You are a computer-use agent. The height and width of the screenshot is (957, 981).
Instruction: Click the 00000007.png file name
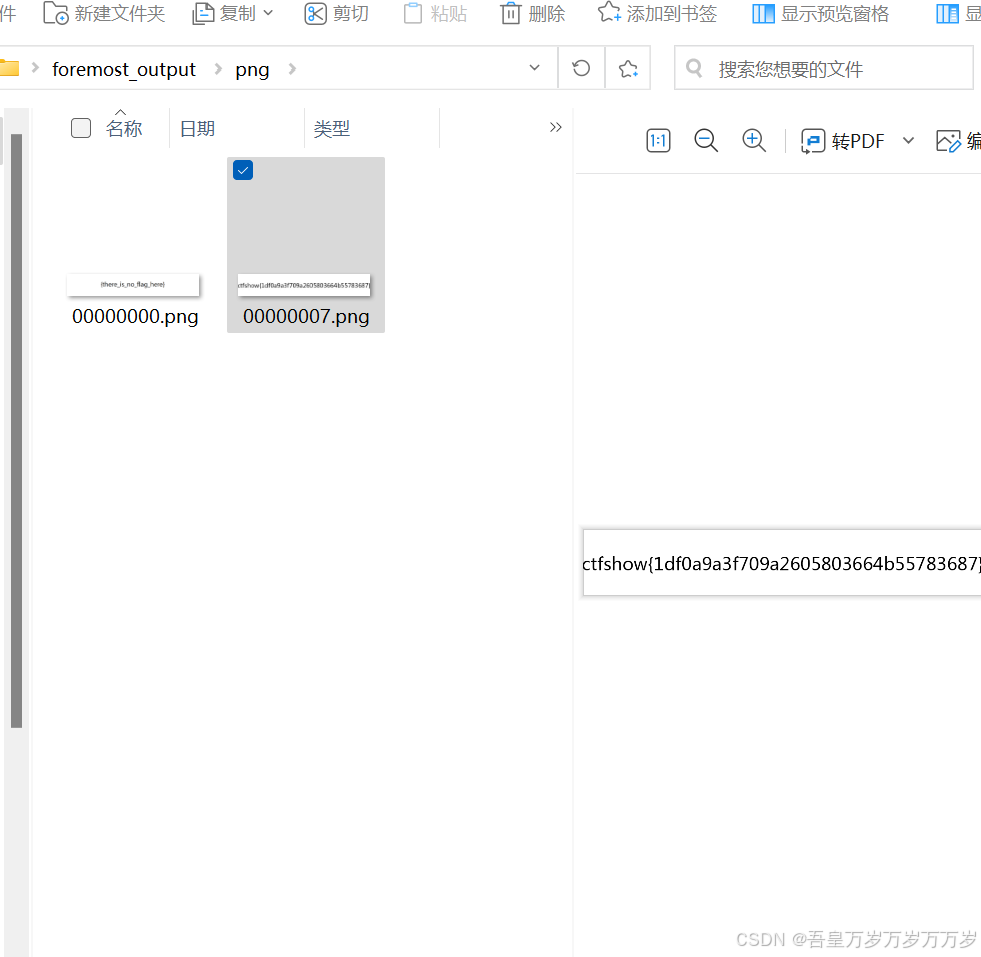(x=306, y=316)
